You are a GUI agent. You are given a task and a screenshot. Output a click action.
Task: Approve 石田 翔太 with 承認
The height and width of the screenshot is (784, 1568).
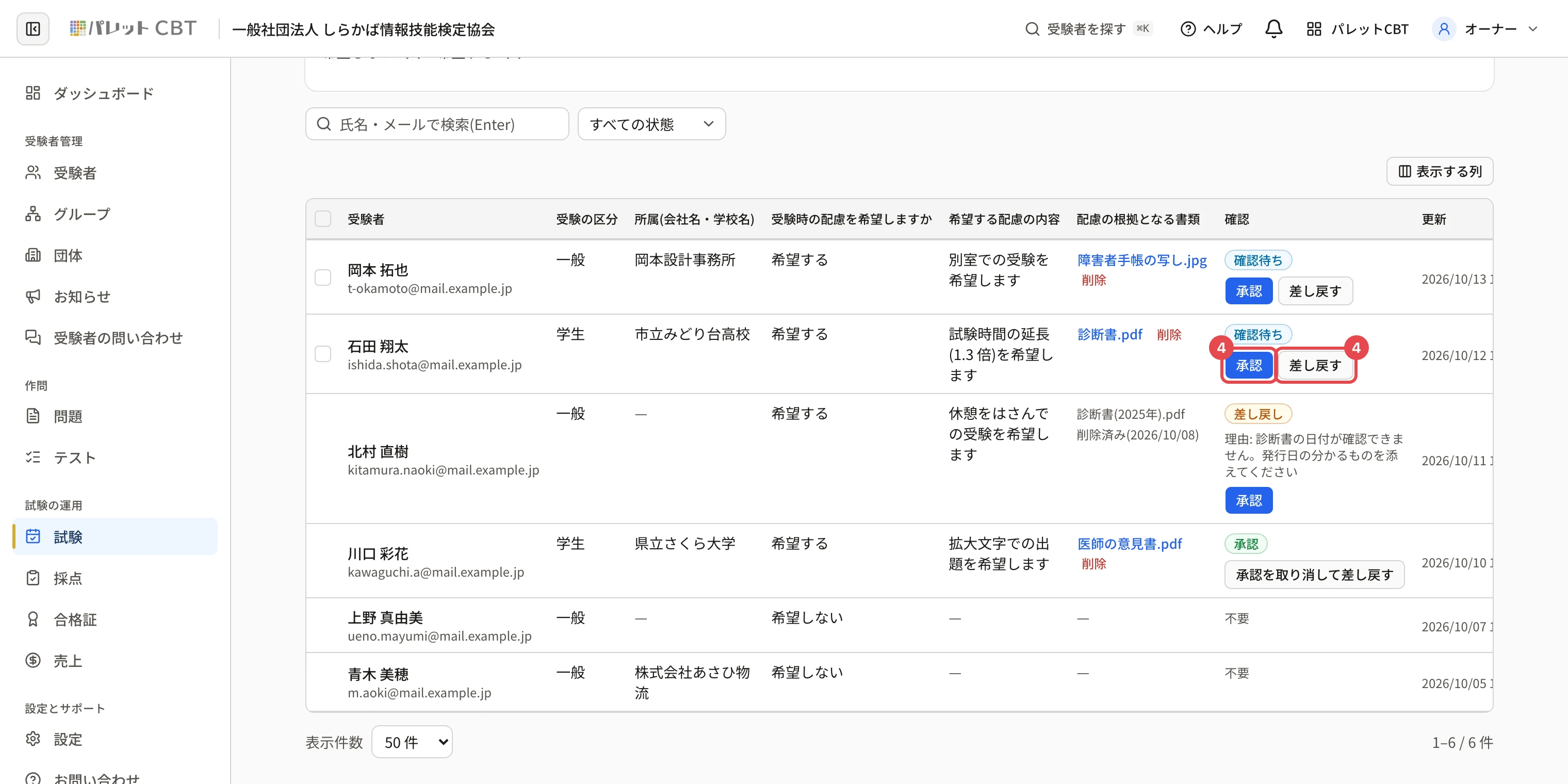point(1248,365)
